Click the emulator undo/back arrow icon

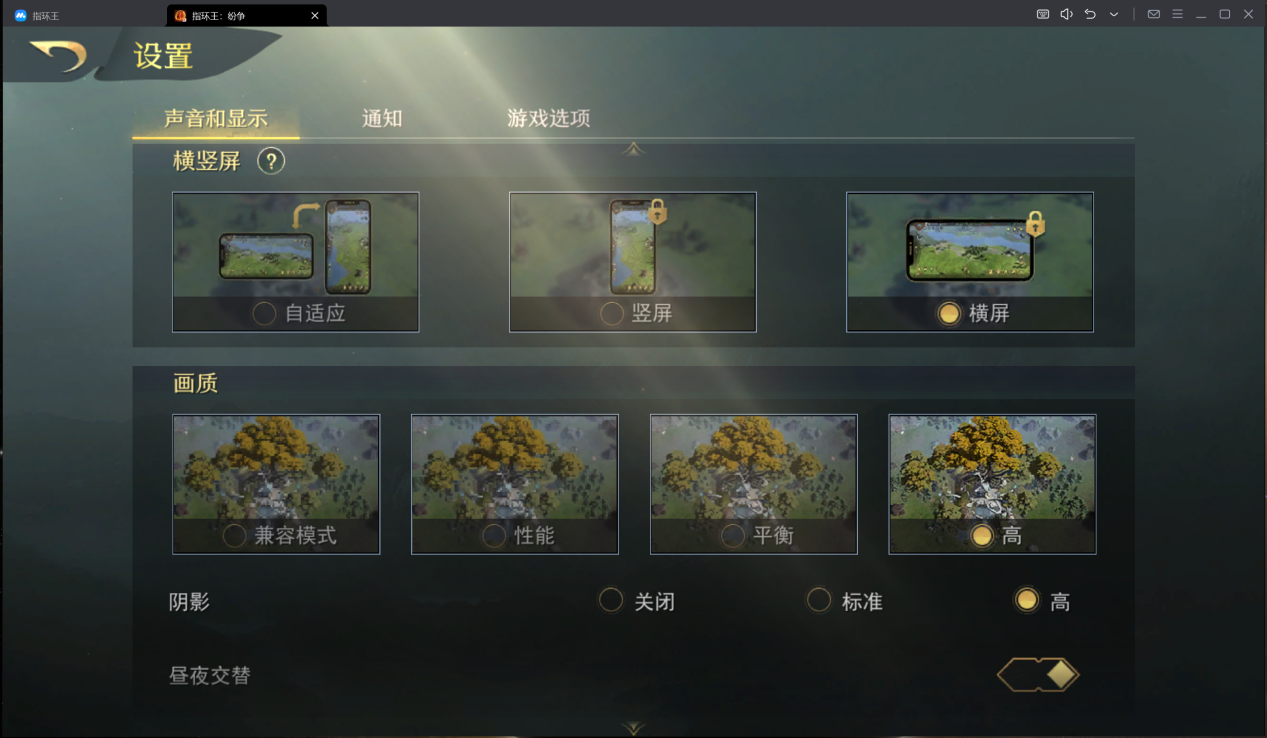(1090, 14)
